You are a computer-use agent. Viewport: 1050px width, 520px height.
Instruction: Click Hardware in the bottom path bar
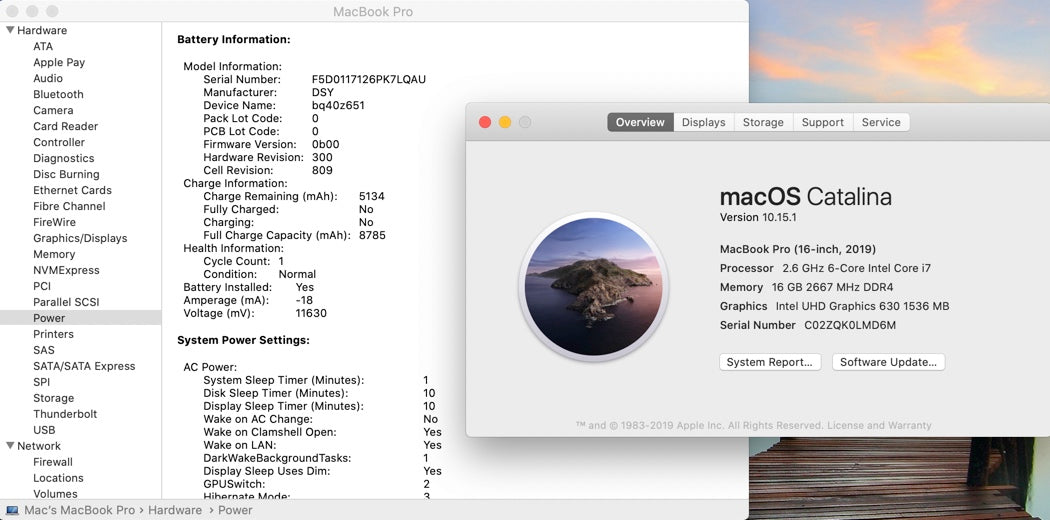(x=175, y=510)
